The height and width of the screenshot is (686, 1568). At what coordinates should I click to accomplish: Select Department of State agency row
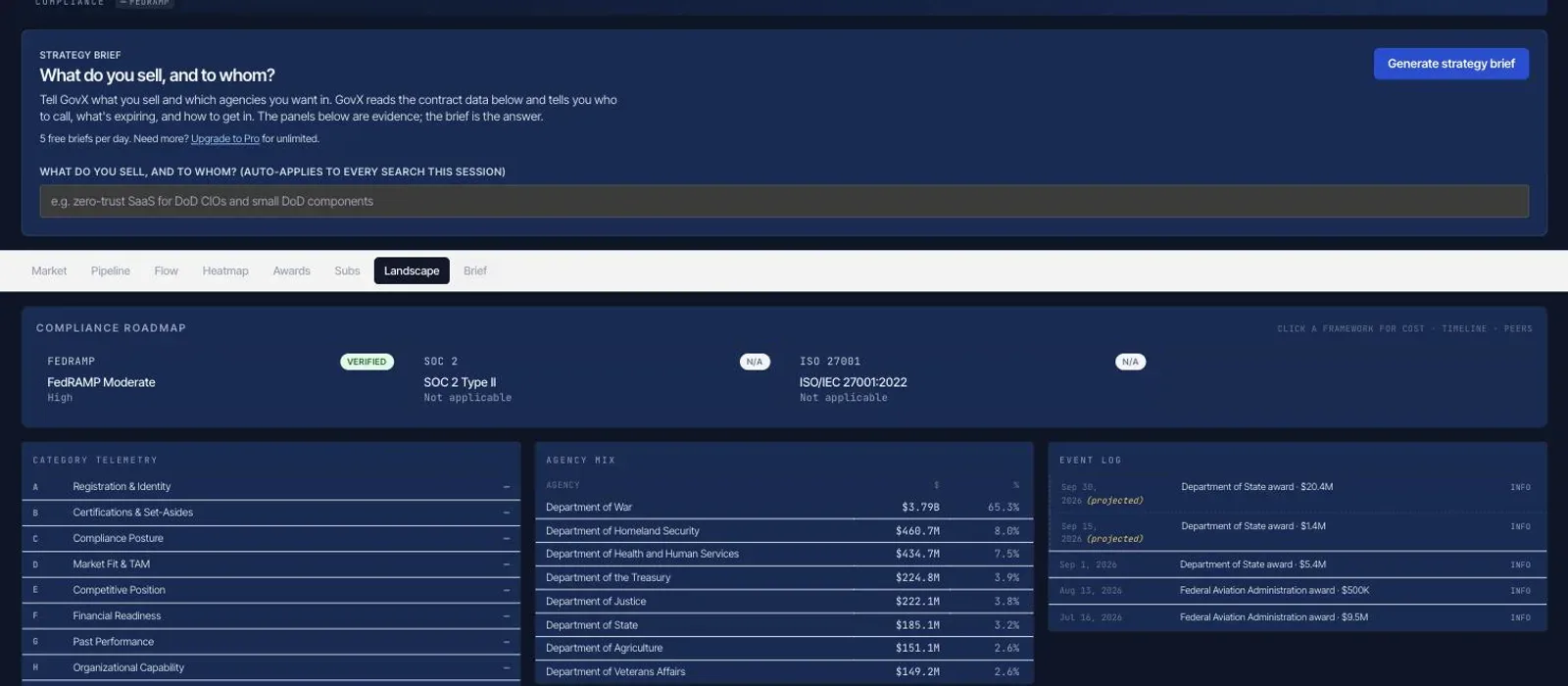click(784, 624)
